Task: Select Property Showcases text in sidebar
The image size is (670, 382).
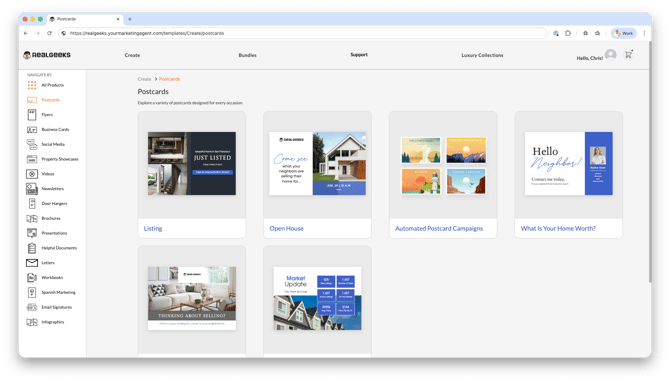Action: coord(60,159)
